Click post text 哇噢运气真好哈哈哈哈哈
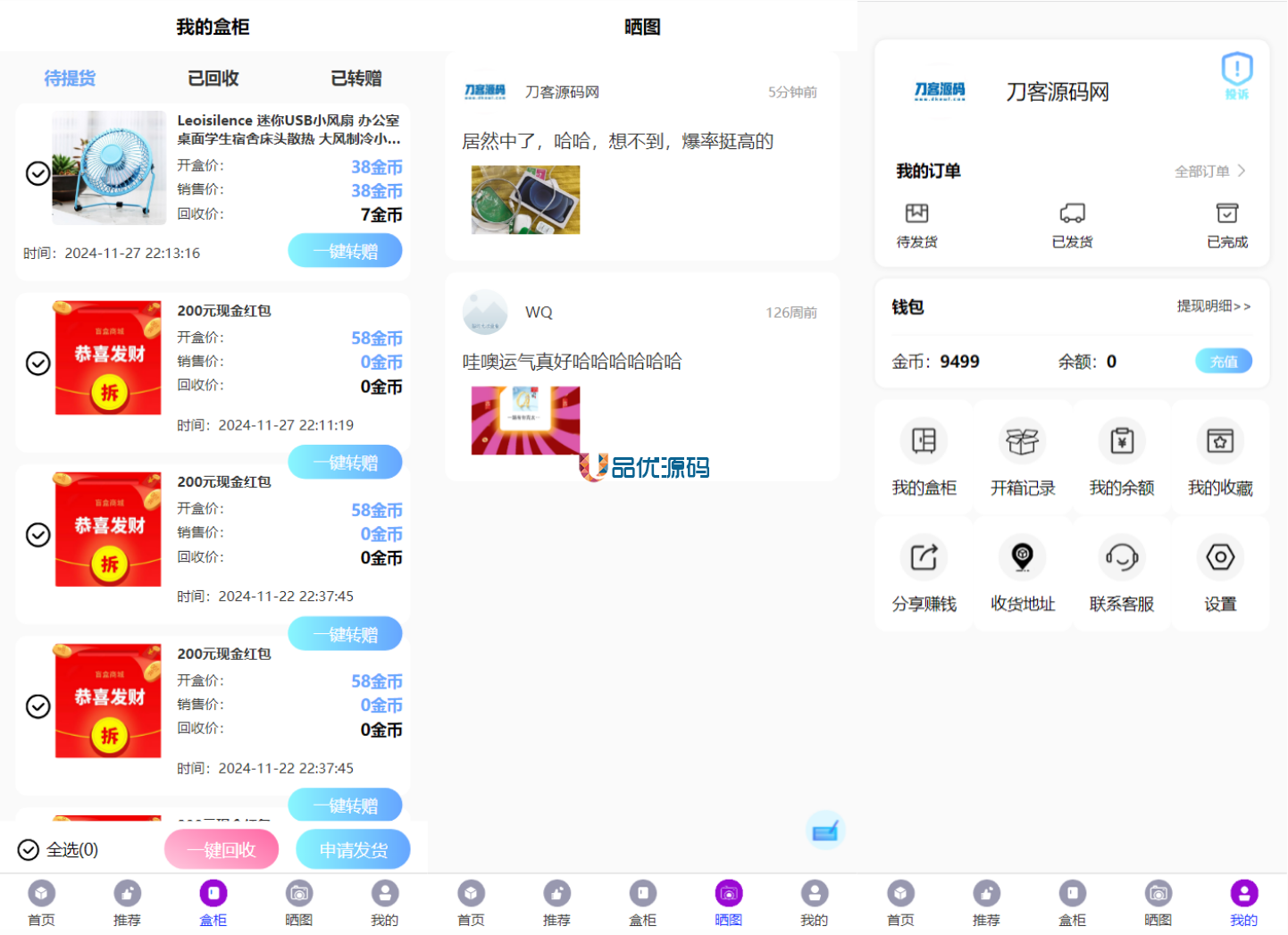This screenshot has width=1288, height=935. pos(572,362)
